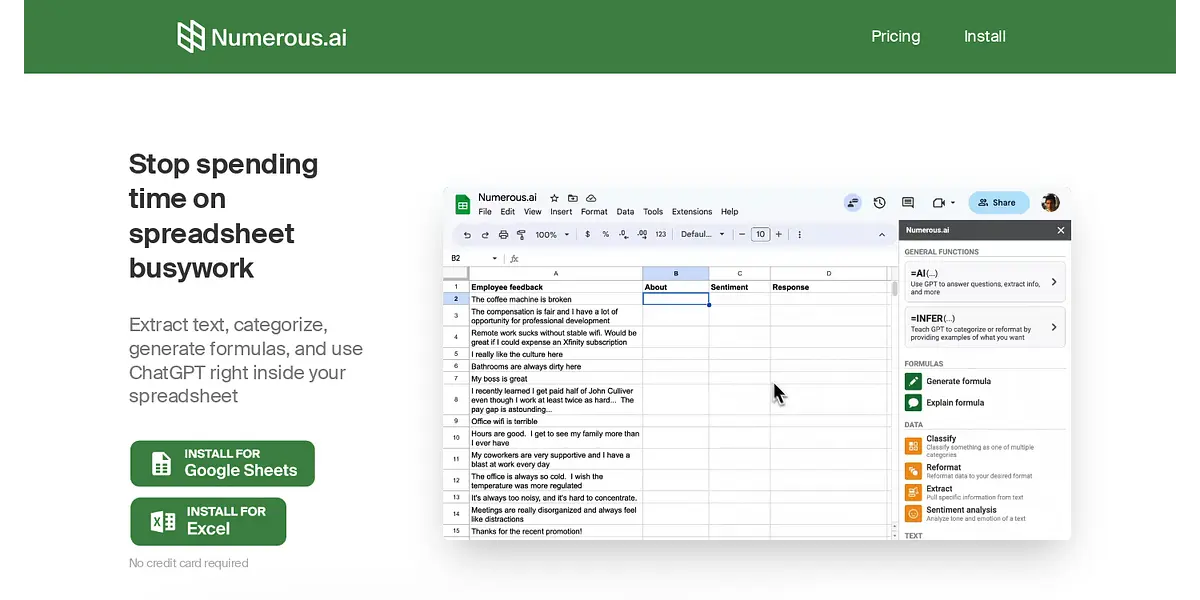Open the Pricing link in header
1200x600 pixels.
(x=895, y=36)
